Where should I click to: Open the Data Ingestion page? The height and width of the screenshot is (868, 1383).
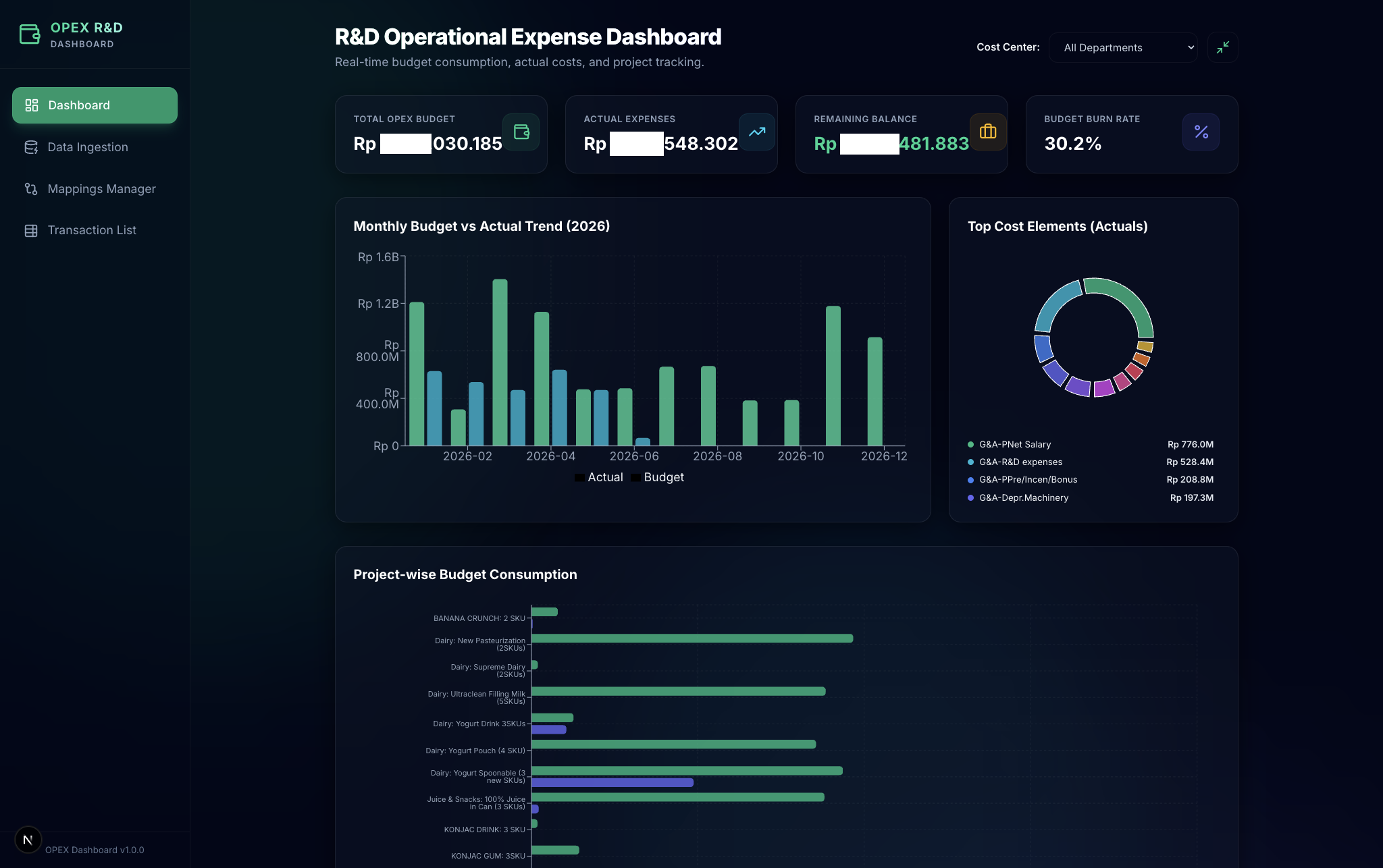pyautogui.click(x=95, y=147)
